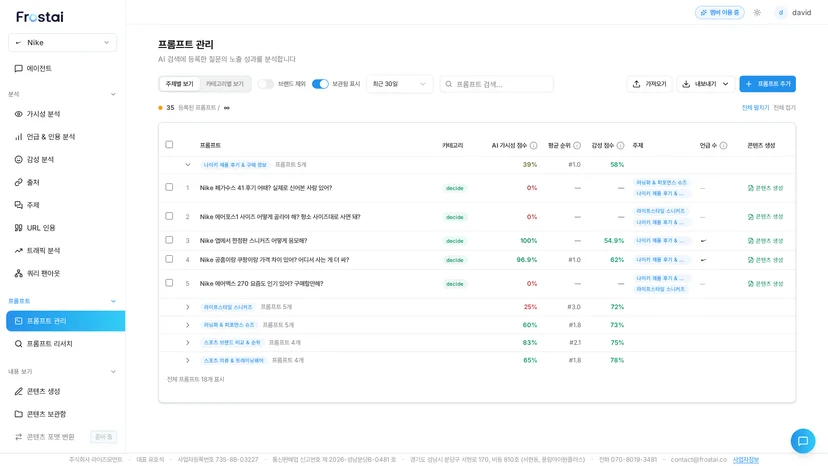Click 전체 접기 collapse-all link
Screen dimensions: 828x466
point(784,108)
